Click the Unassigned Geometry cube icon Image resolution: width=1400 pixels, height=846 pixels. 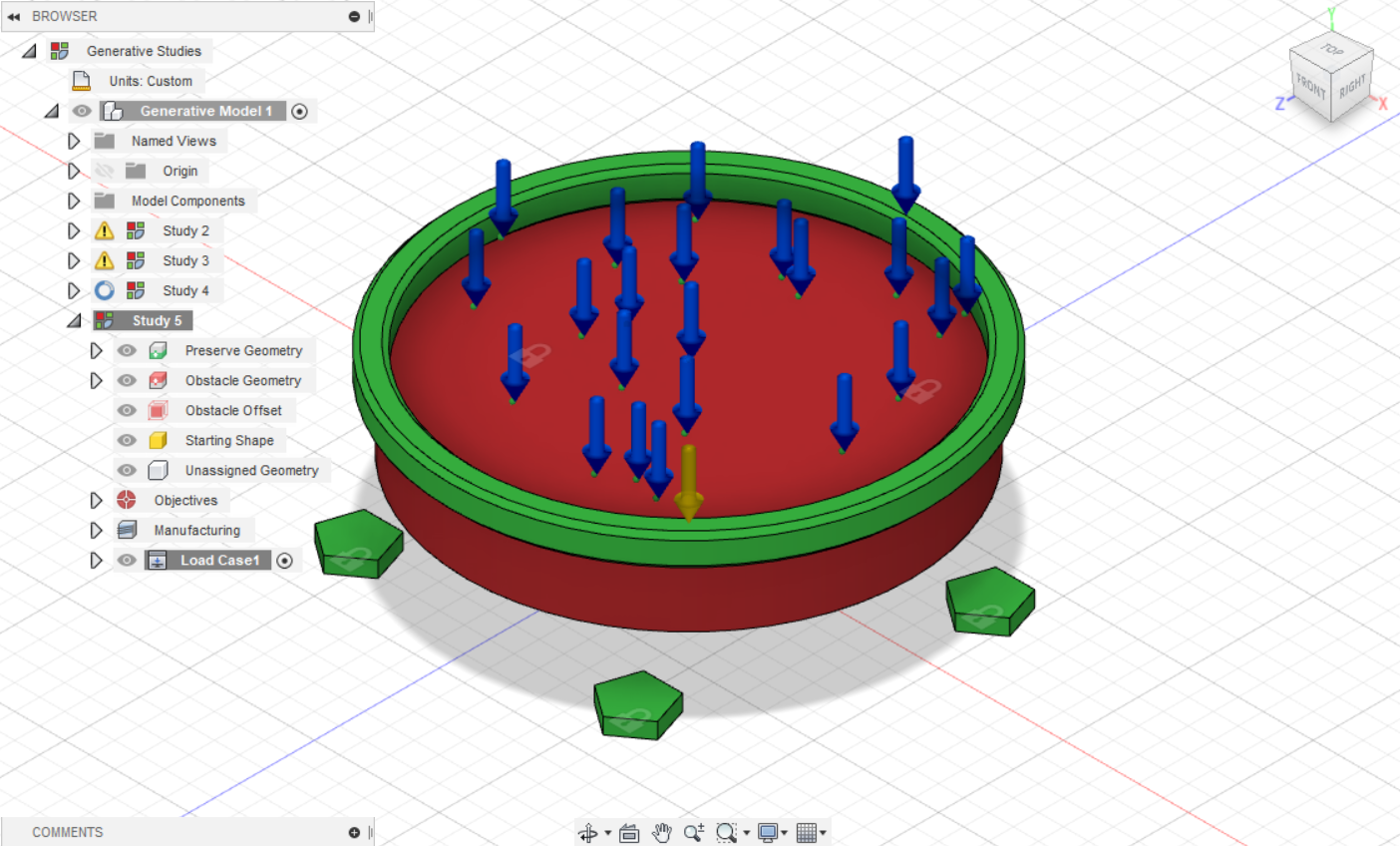158,470
